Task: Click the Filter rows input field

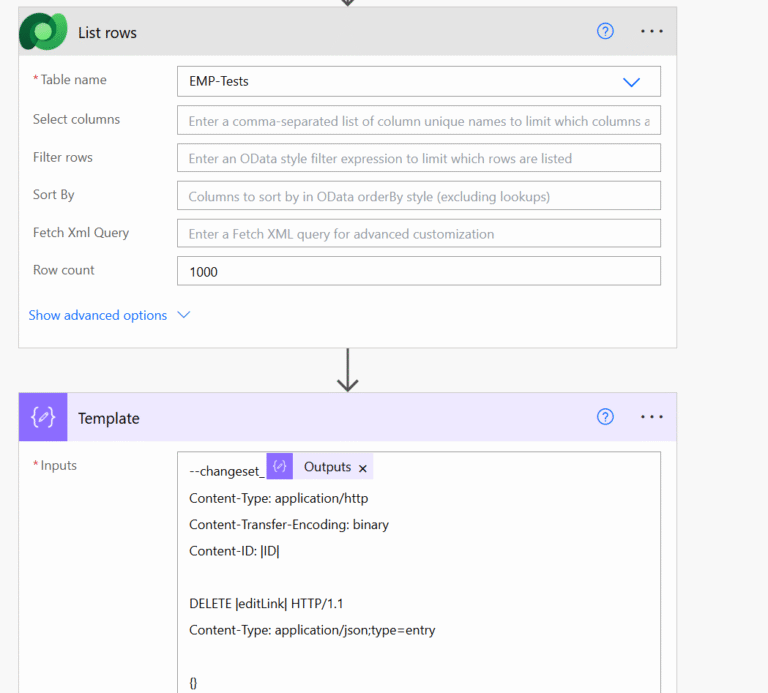Action: 418,158
